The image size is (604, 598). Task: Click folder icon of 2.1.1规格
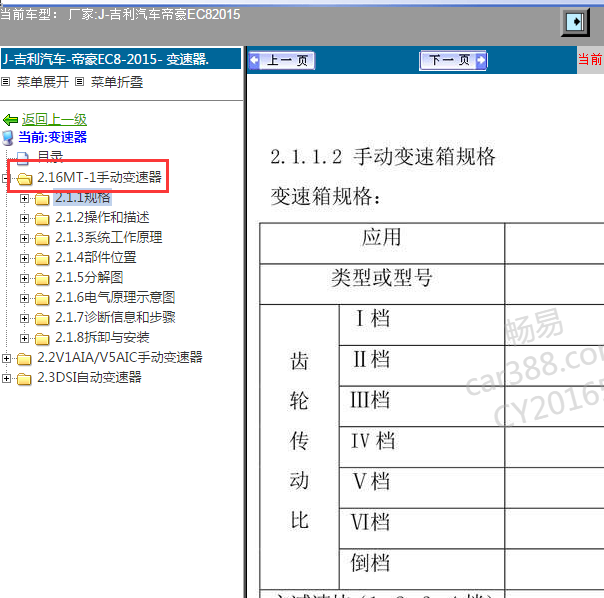click(x=42, y=199)
